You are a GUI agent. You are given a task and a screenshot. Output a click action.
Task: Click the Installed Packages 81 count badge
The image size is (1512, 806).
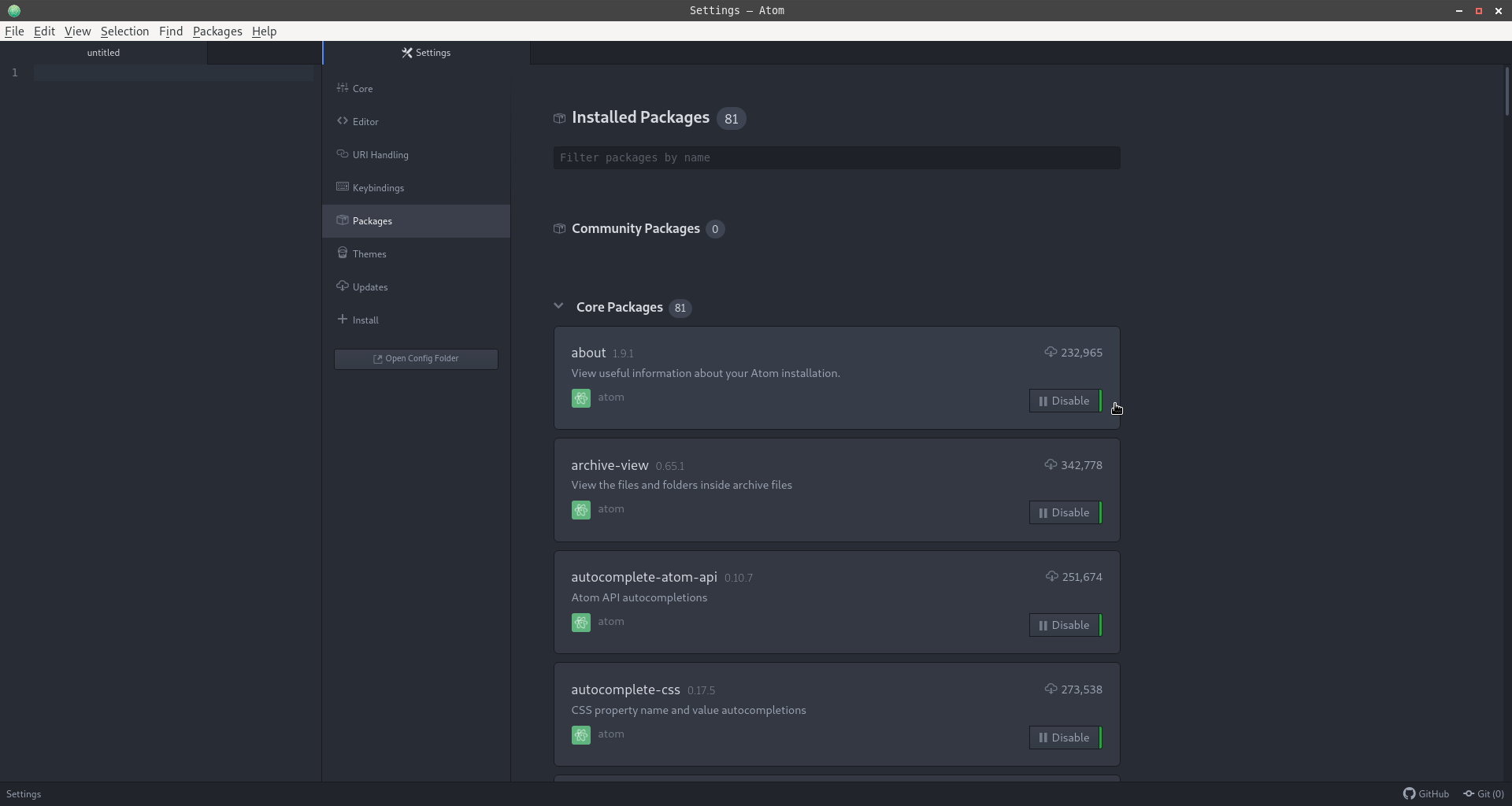point(732,119)
